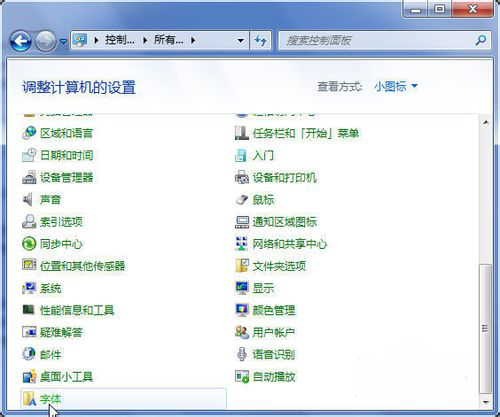Open recent pages dropdown beside forward button
Screen dimensions: 500x417
coord(63,41)
